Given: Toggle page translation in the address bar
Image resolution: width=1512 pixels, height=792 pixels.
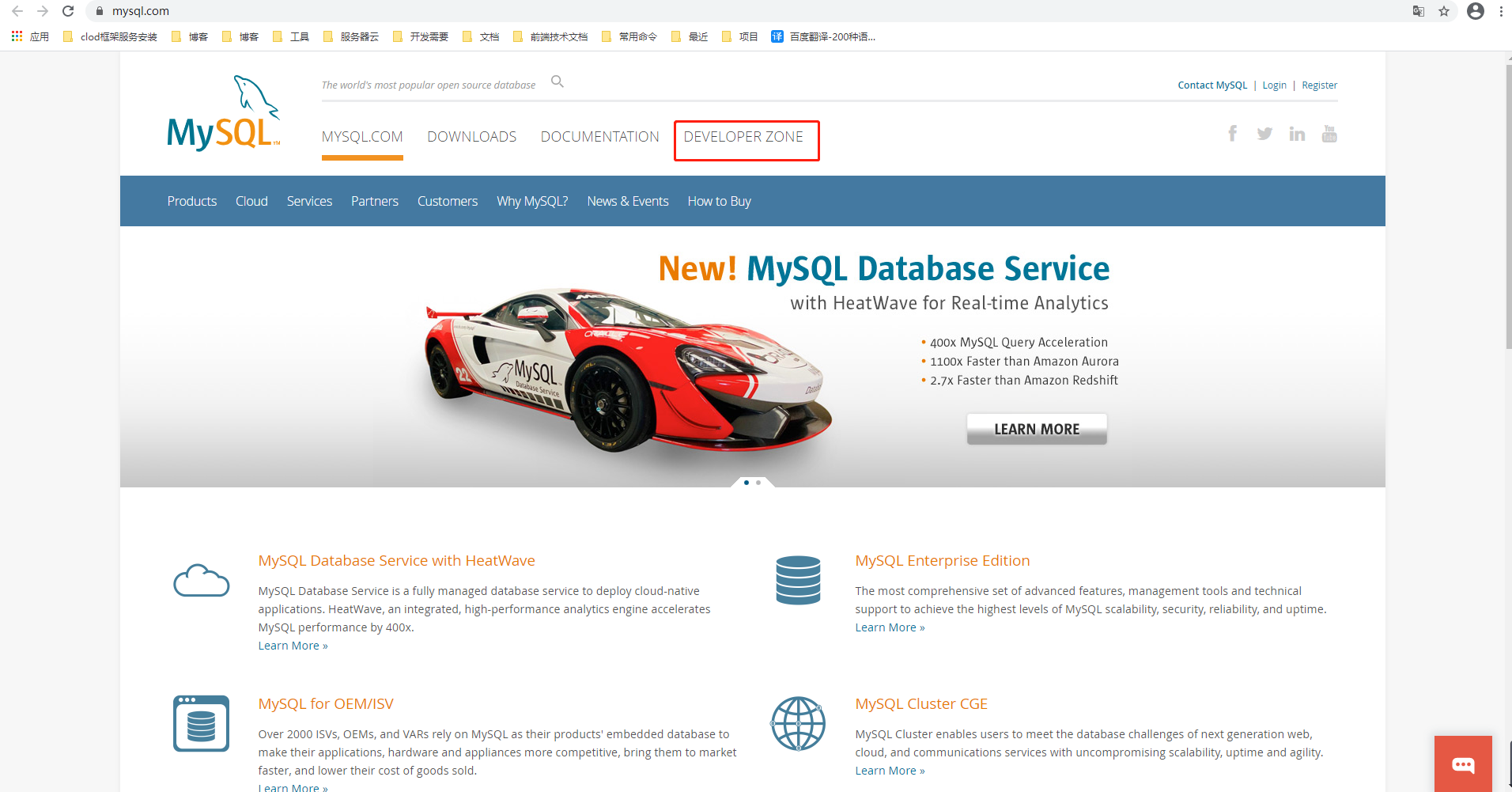Looking at the screenshot, I should point(1418,11).
